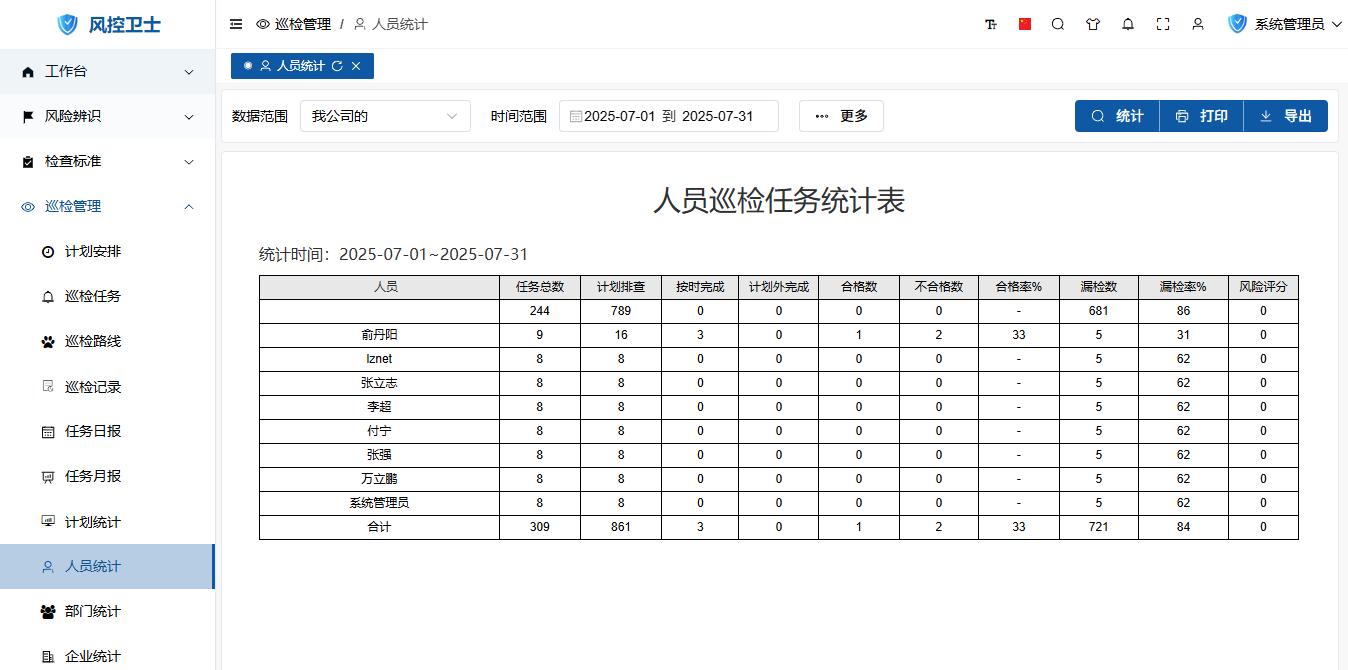Click the shirt theme icon

point(1093,24)
